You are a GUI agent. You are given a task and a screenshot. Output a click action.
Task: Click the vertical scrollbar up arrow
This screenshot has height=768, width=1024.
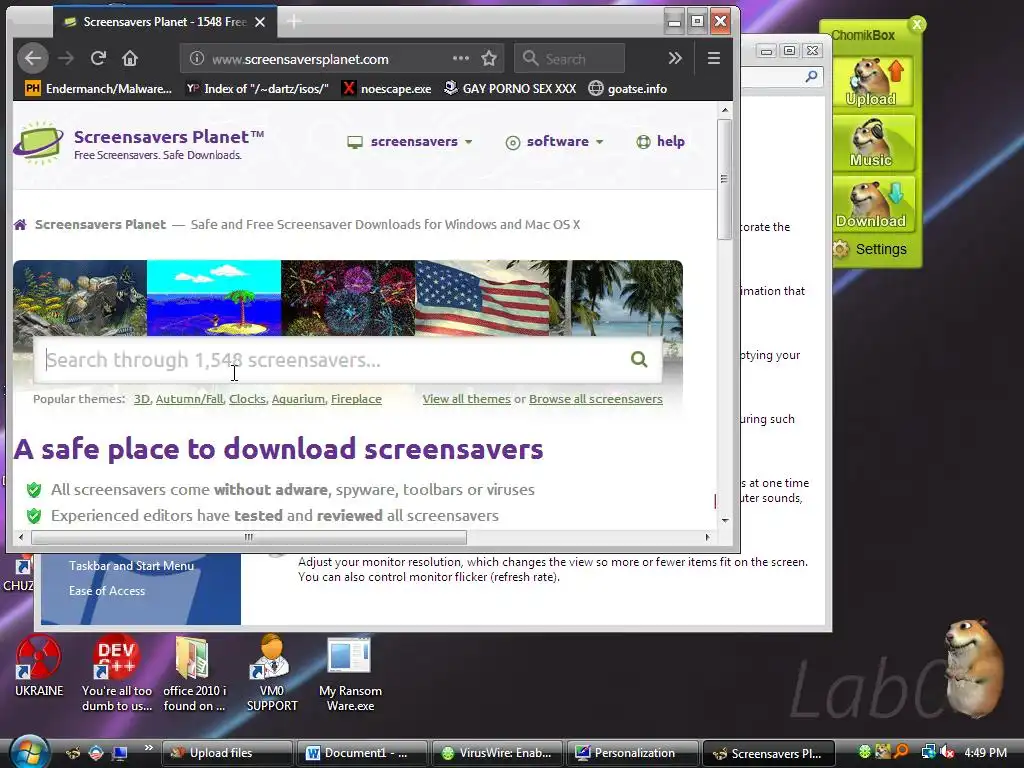pos(725,110)
